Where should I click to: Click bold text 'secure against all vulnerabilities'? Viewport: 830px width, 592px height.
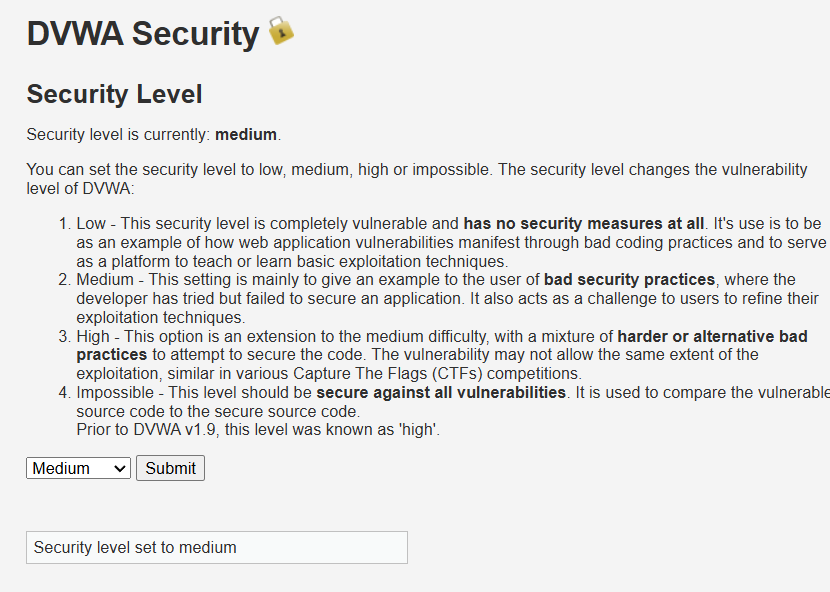click(441, 392)
